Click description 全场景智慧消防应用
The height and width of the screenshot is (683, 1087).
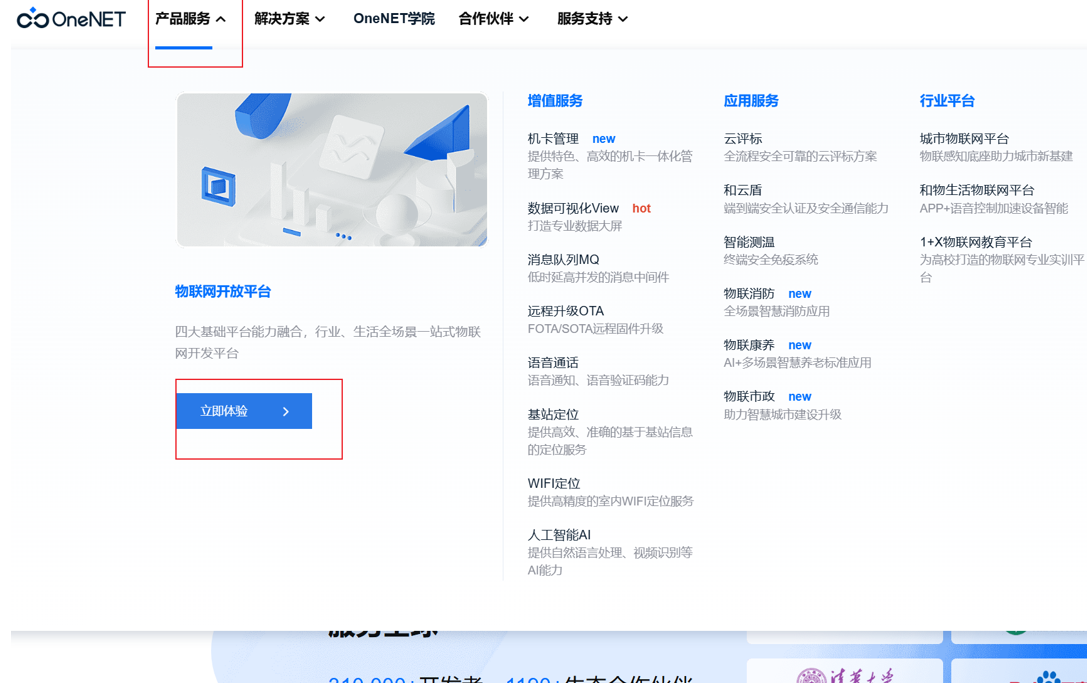[x=776, y=311]
